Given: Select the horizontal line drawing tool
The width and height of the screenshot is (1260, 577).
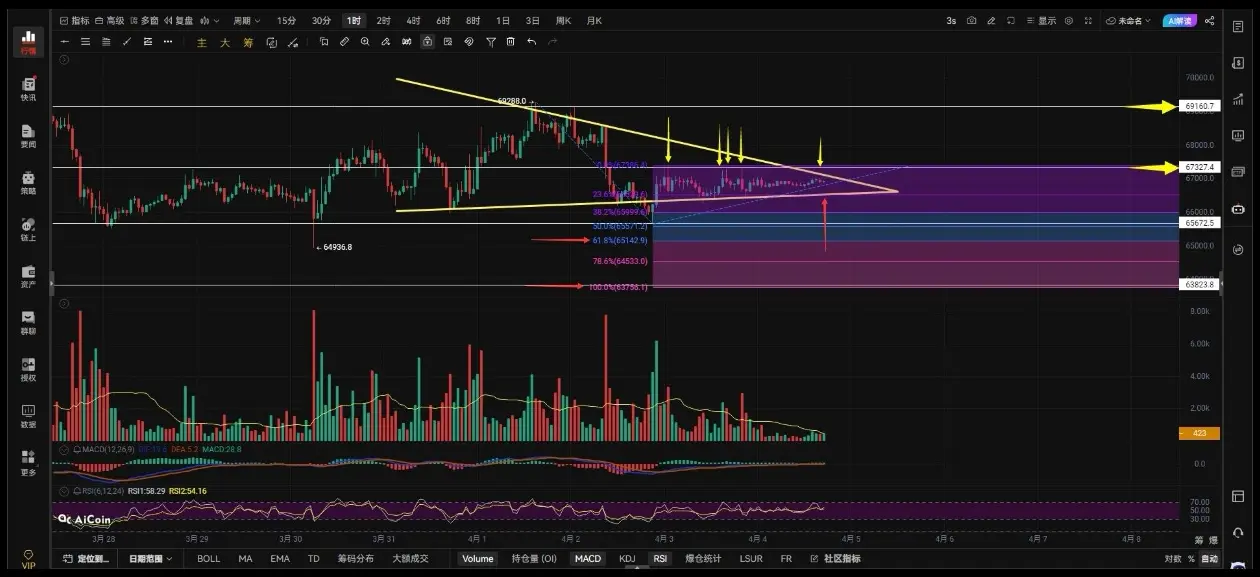Looking at the screenshot, I should point(65,41).
